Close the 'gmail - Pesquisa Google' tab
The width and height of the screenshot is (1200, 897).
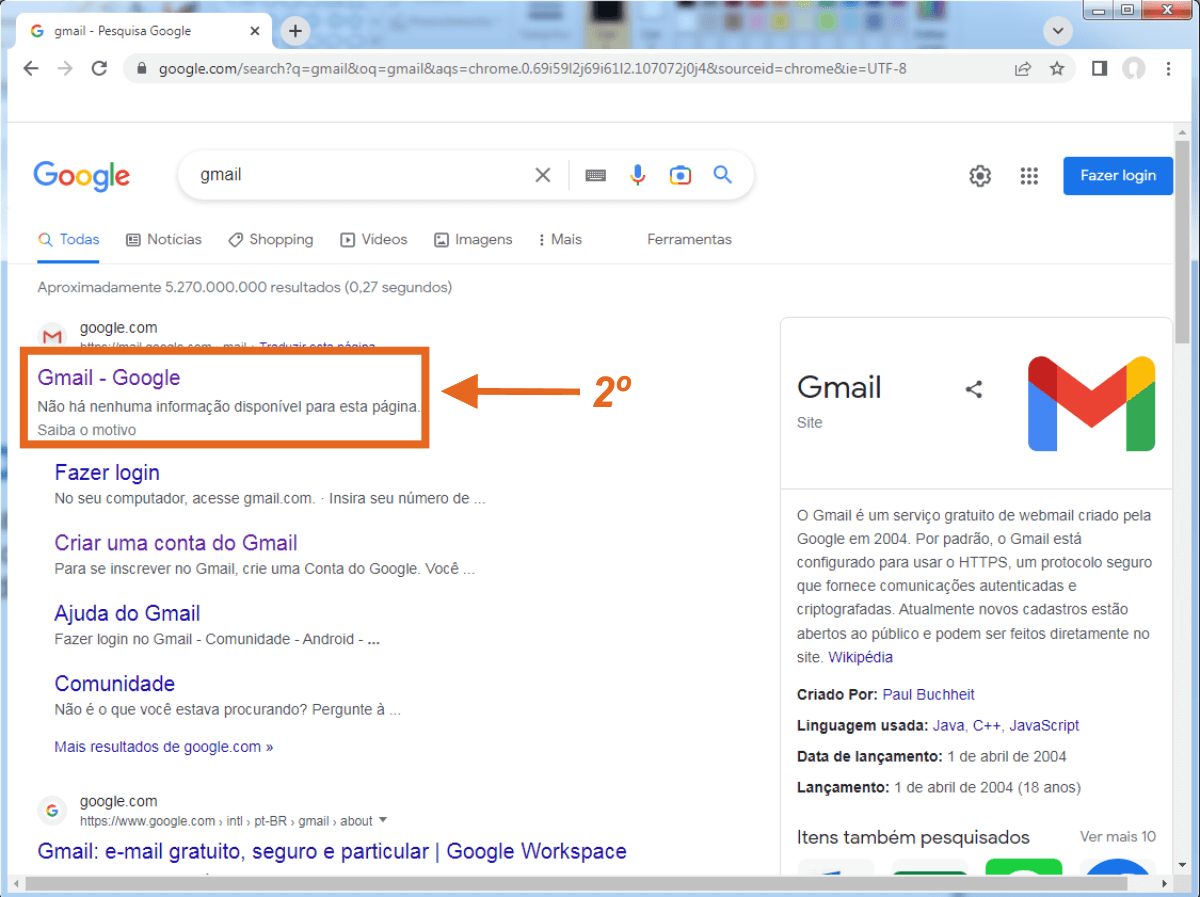pyautogui.click(x=254, y=31)
